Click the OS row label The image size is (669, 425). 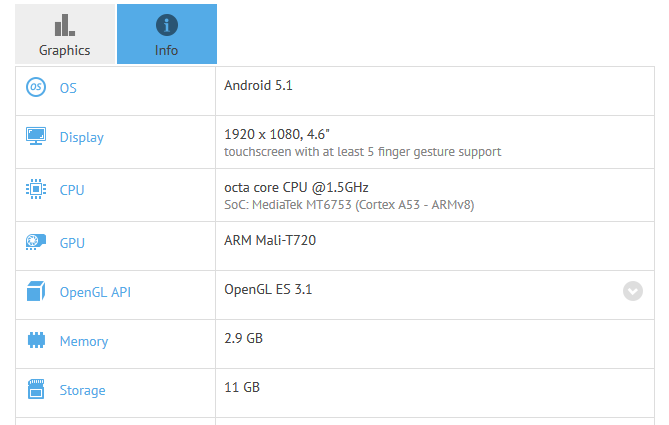[x=68, y=88]
